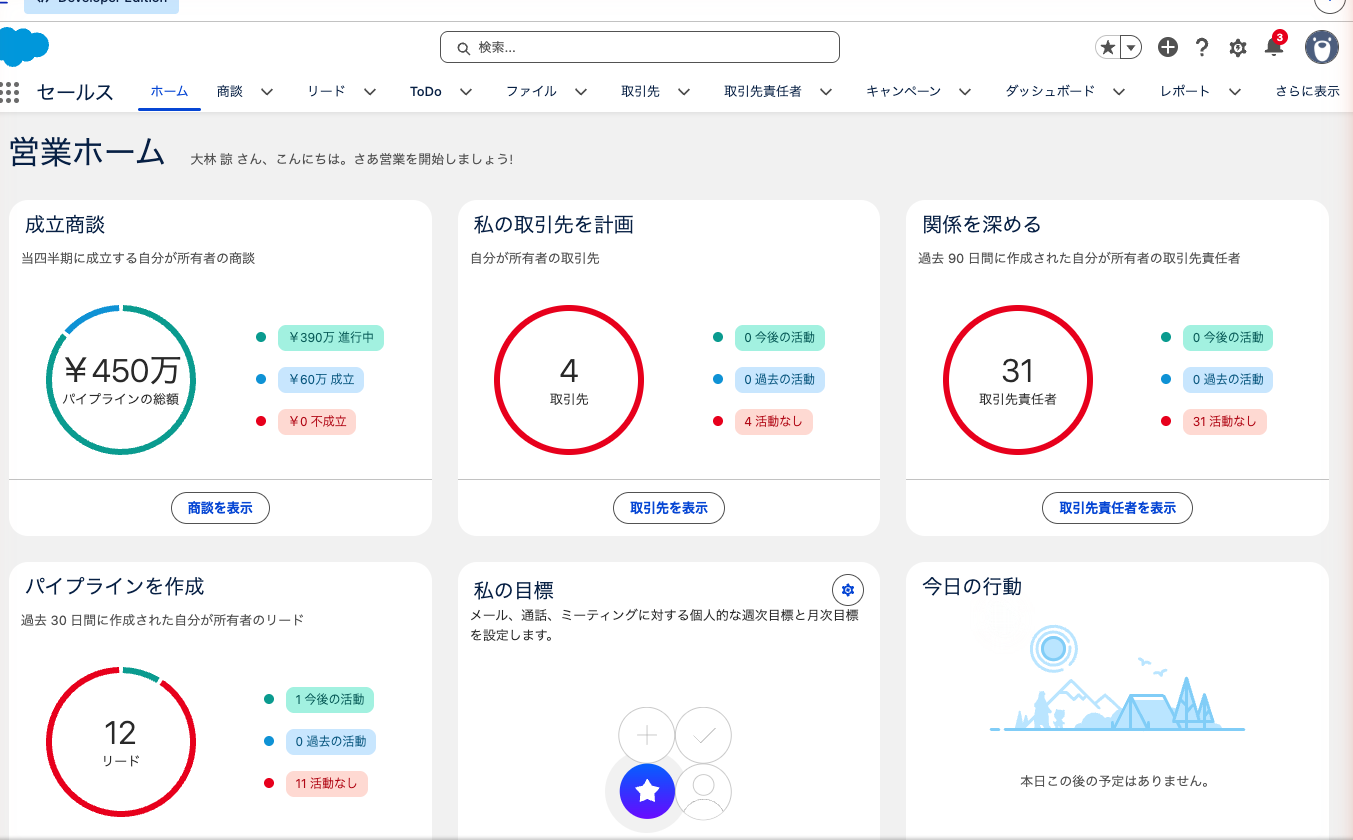
Task: Open the favorites list dropdown arrow
Action: tap(1131, 47)
